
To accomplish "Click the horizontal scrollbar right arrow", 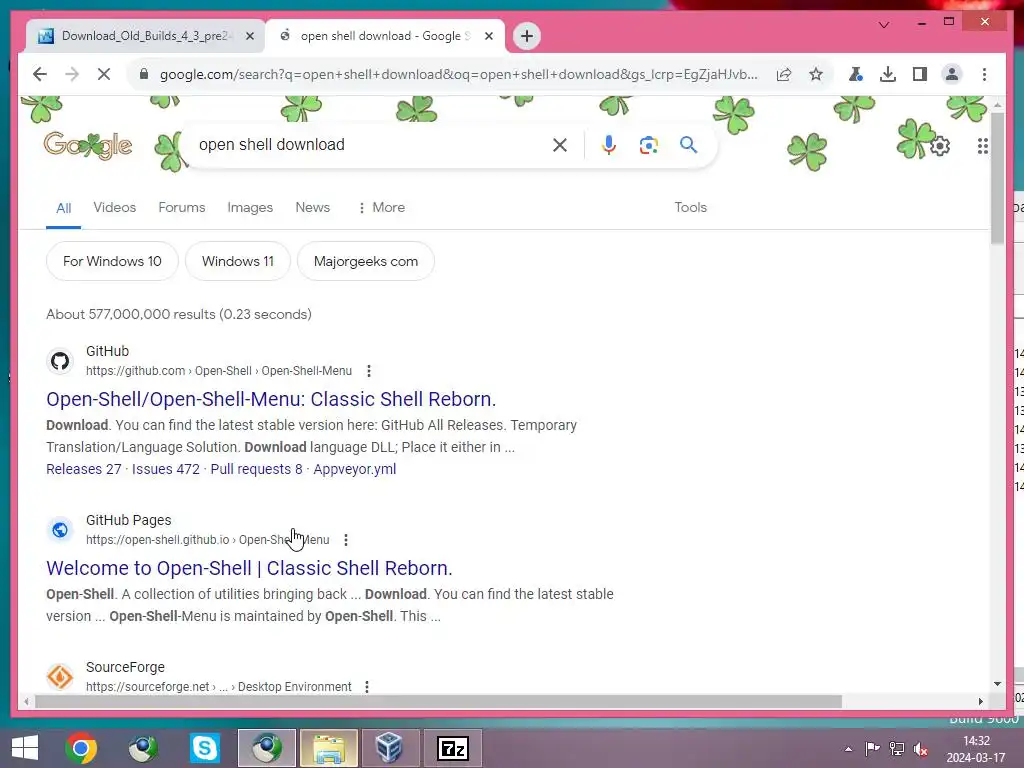I will pos(980,701).
